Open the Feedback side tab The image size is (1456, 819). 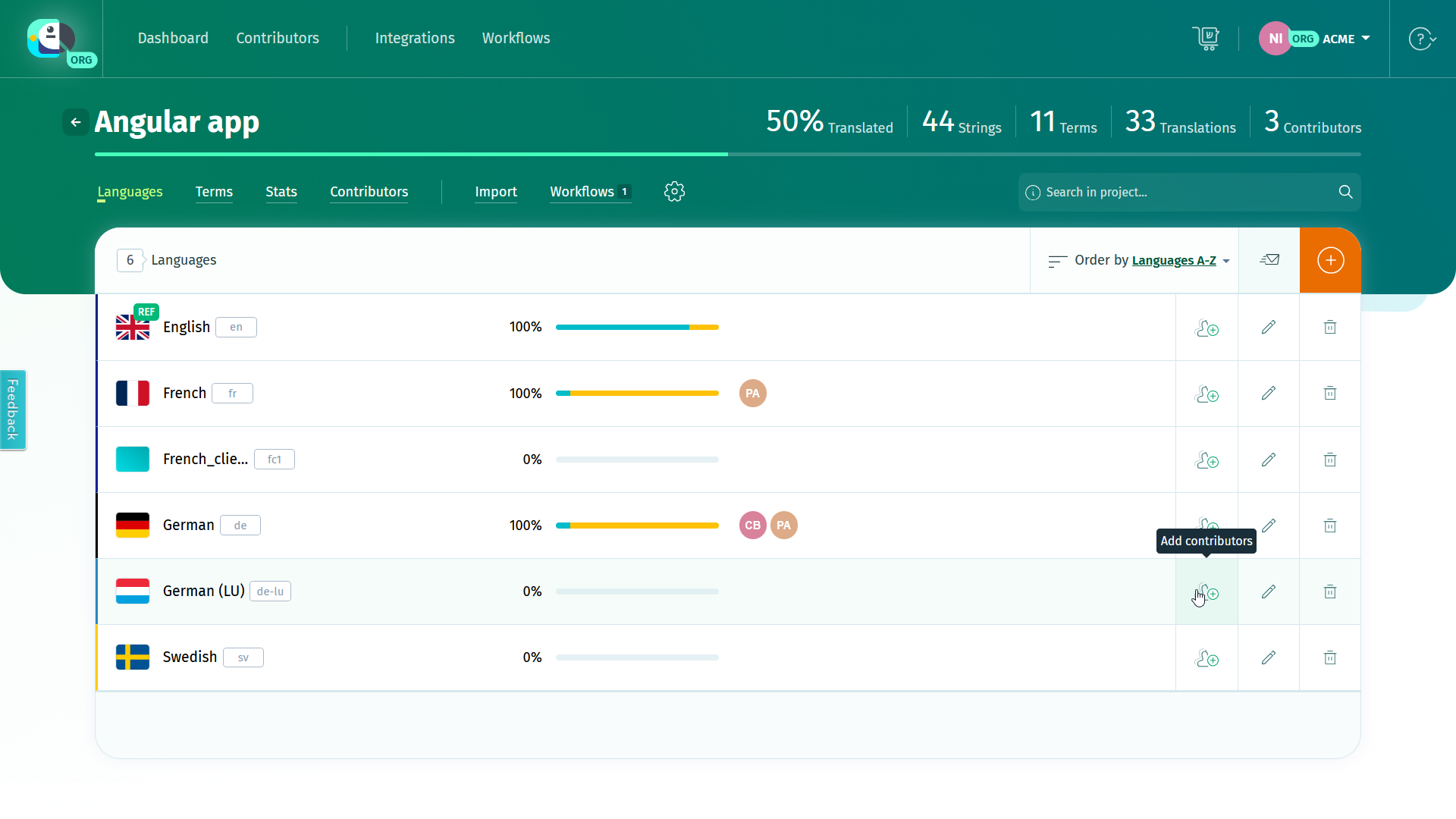(x=13, y=409)
